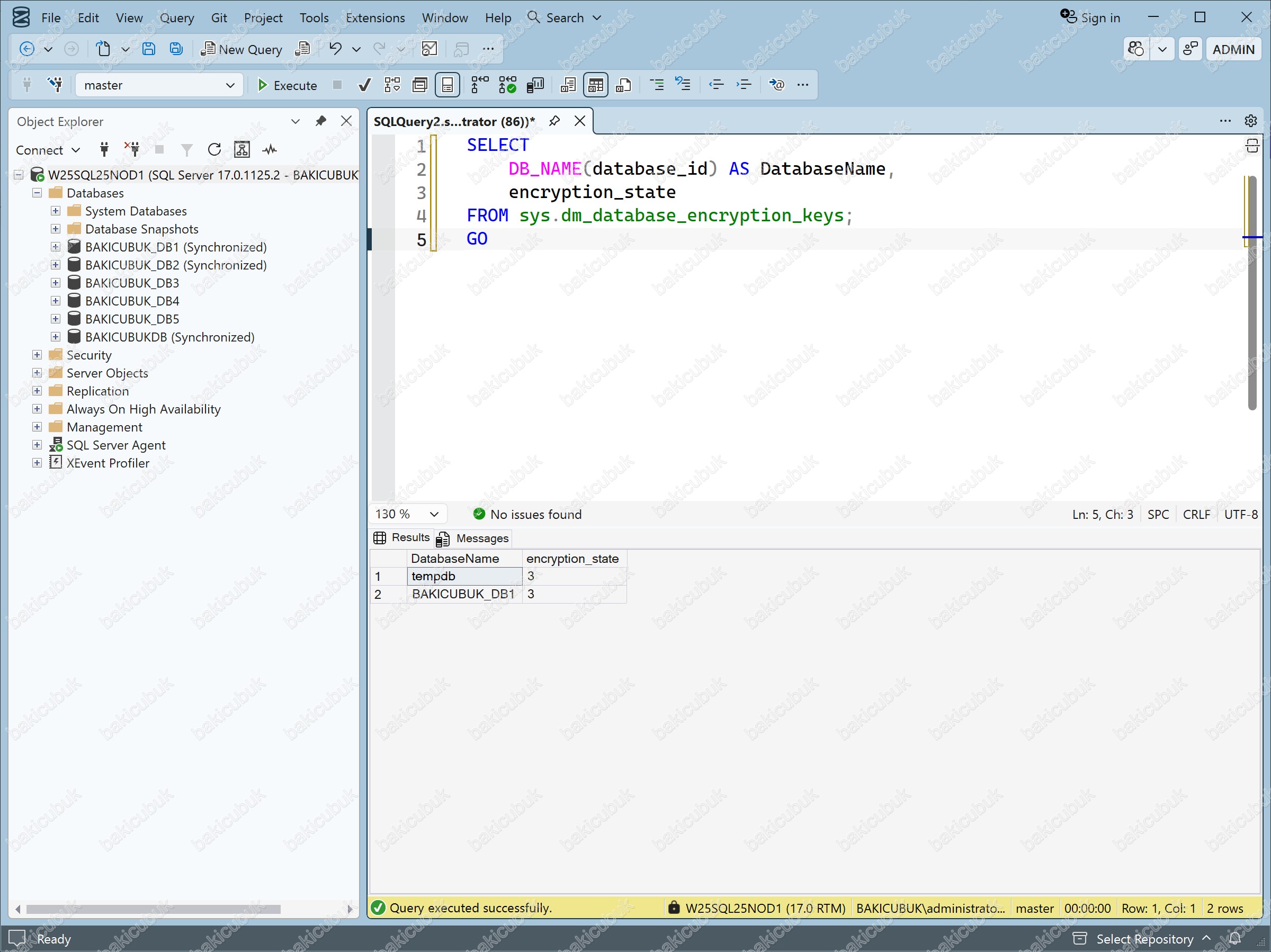This screenshot has height=952, width=1271.
Task: Click Display Estimated Execution Plan icon
Action: (392, 86)
